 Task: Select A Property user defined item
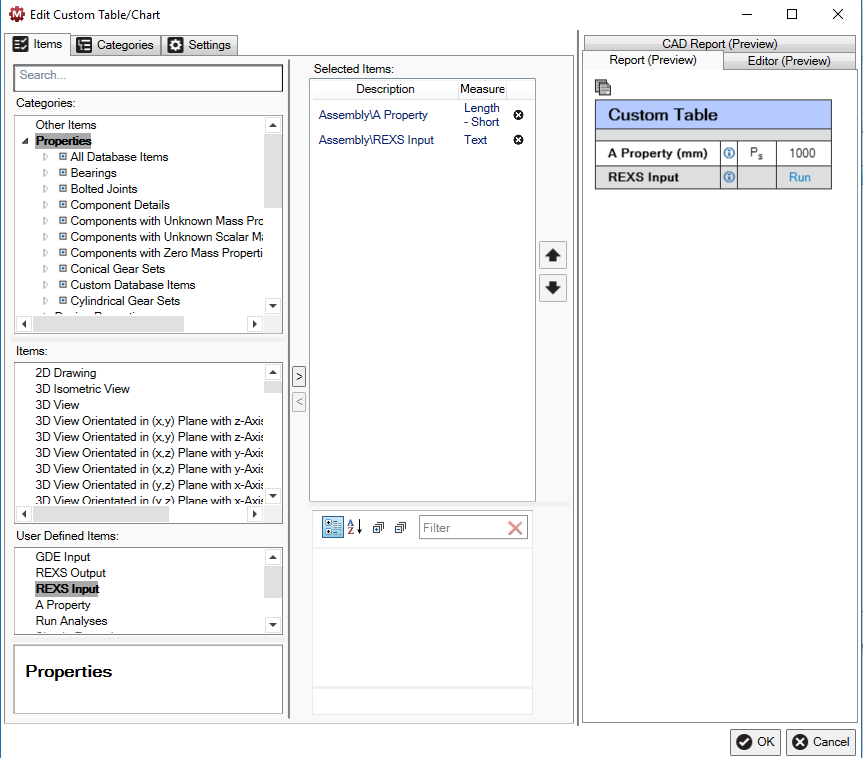point(63,605)
